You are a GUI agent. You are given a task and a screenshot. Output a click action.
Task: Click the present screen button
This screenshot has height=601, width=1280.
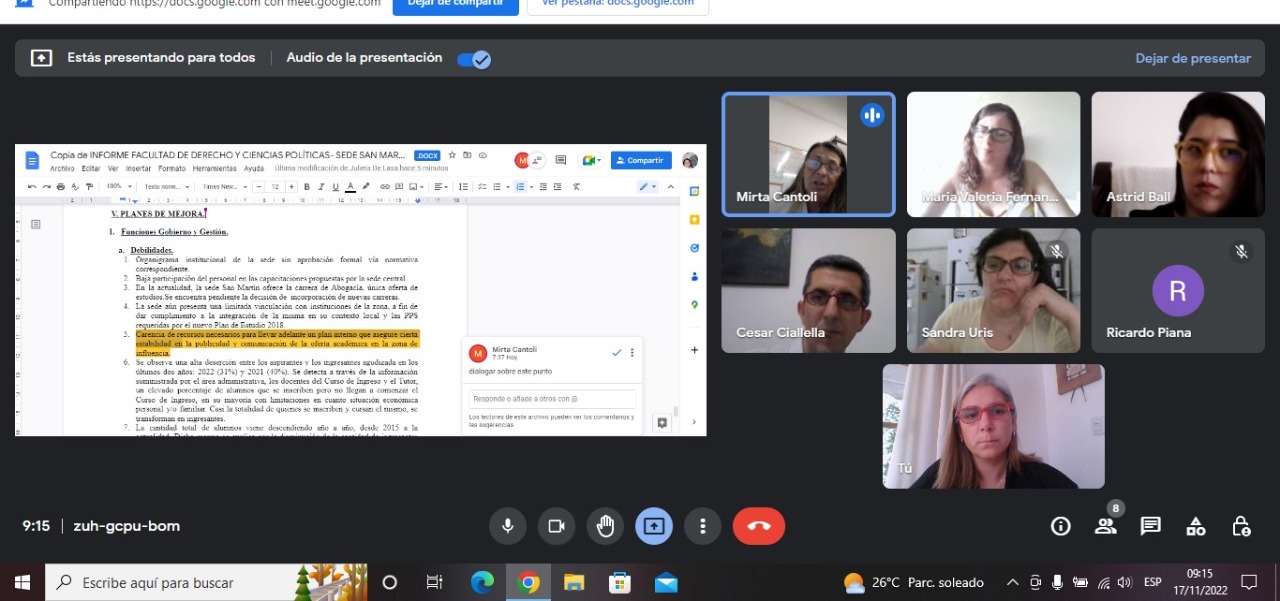point(654,526)
